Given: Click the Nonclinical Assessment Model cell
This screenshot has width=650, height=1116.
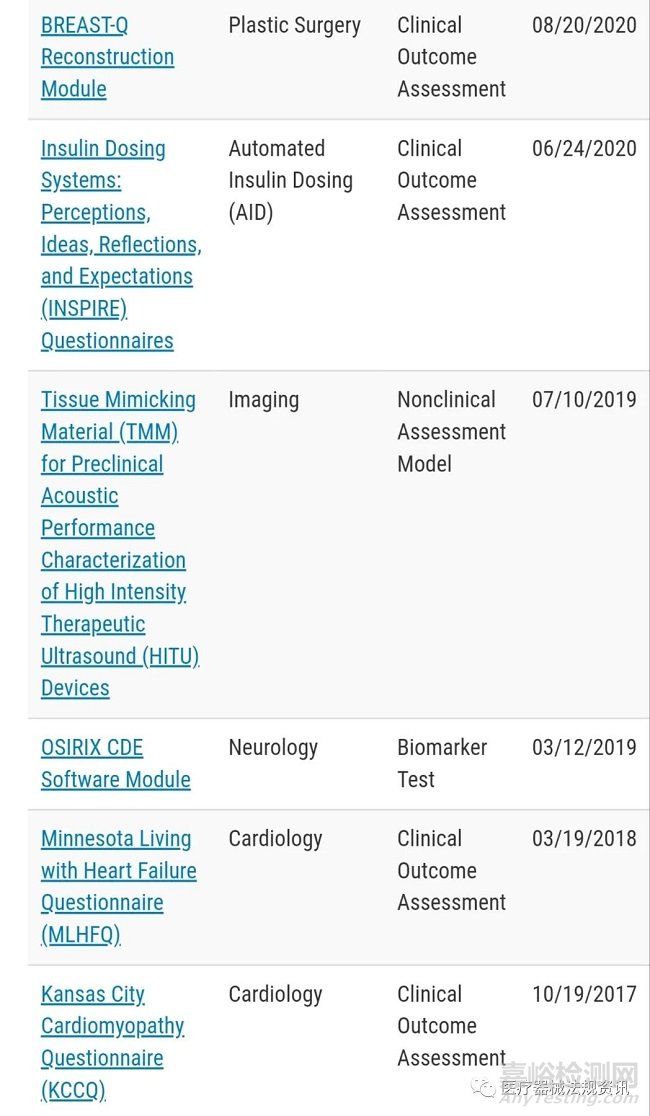Looking at the screenshot, I should click(451, 432).
